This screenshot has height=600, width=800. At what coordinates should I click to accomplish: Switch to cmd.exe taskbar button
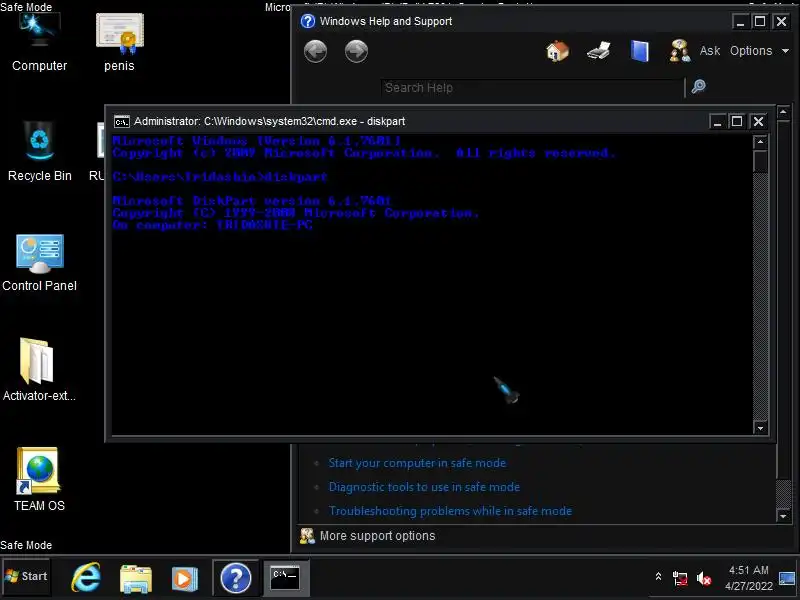pos(285,578)
